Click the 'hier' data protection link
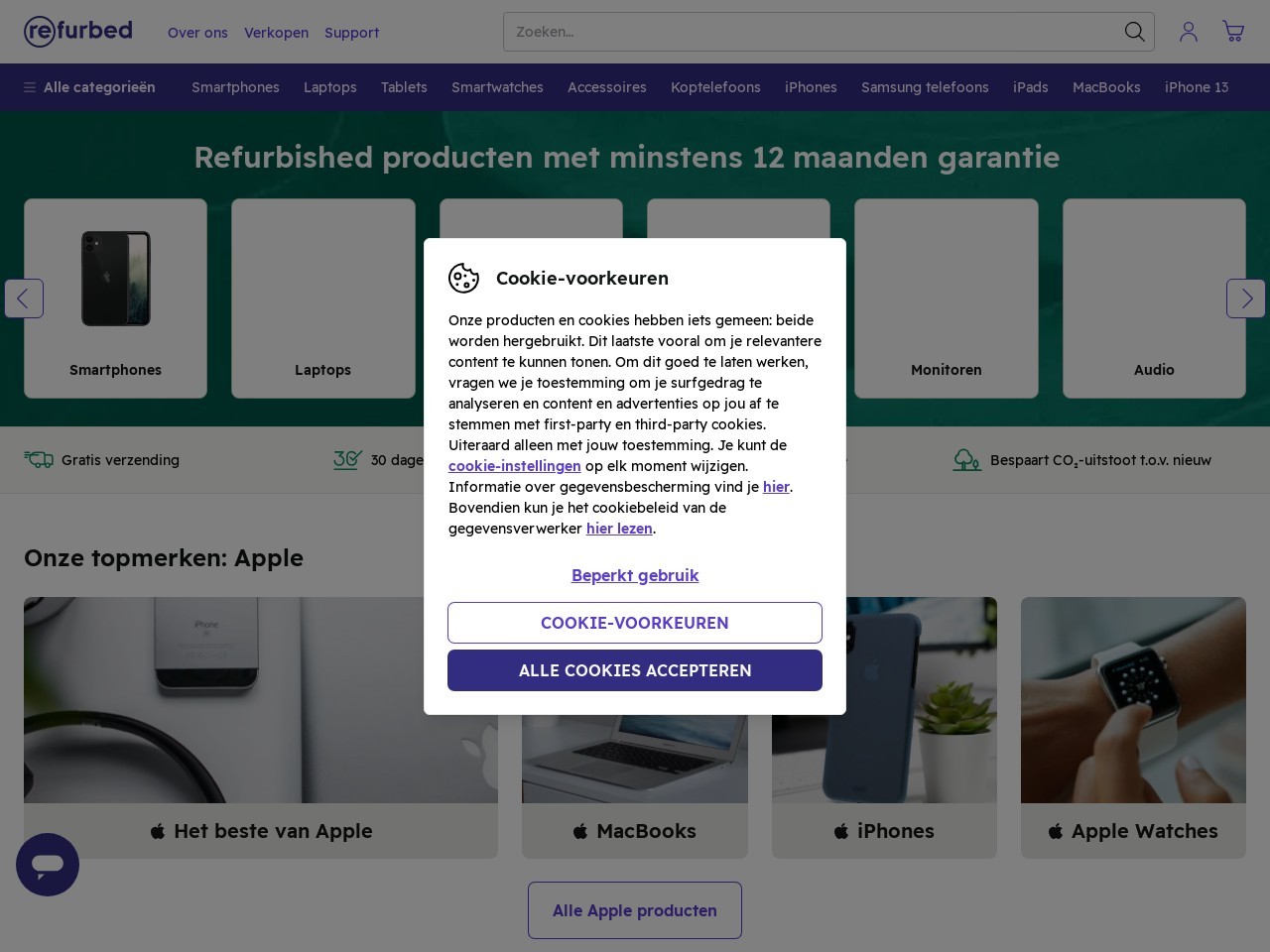This screenshot has width=1270, height=952. click(776, 487)
